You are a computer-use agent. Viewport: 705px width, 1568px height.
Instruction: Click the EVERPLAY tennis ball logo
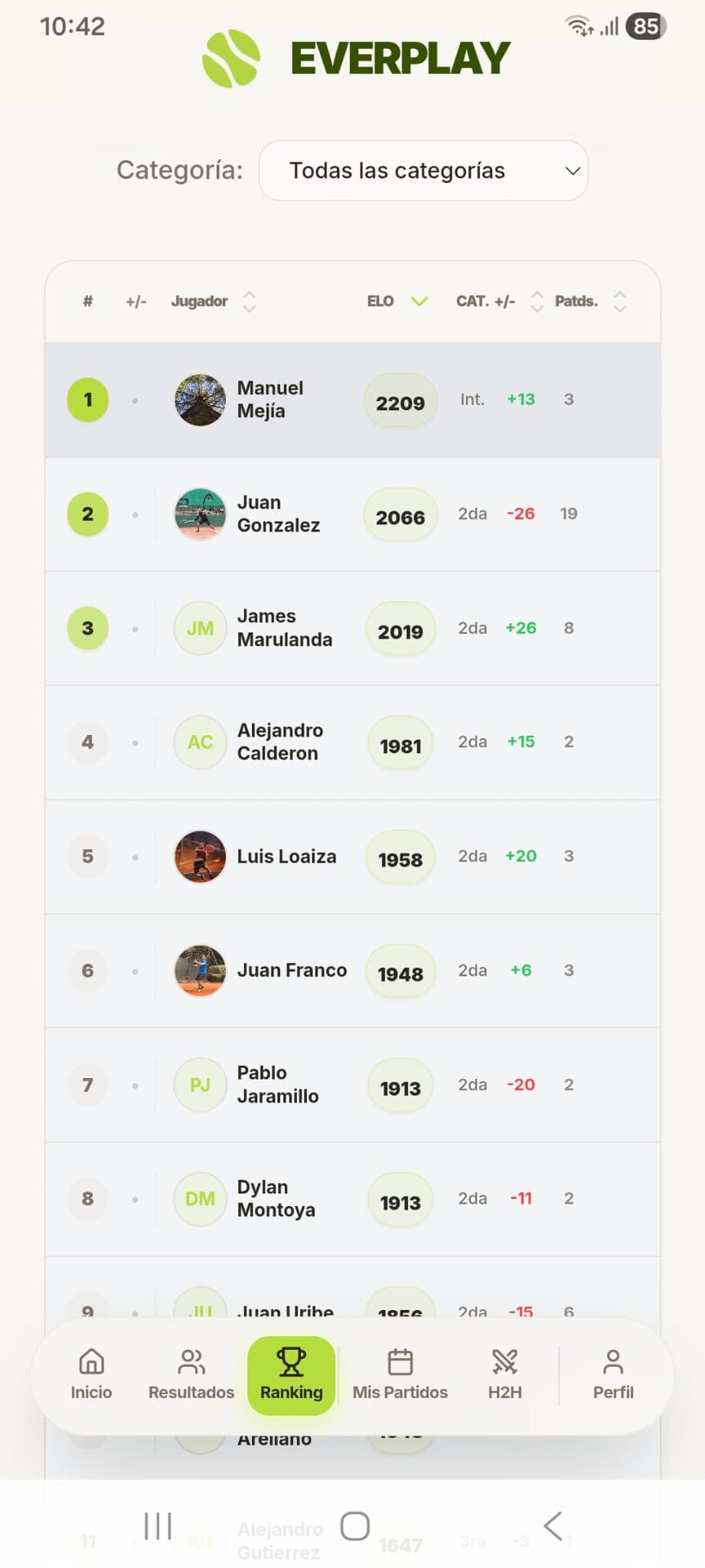point(231,57)
